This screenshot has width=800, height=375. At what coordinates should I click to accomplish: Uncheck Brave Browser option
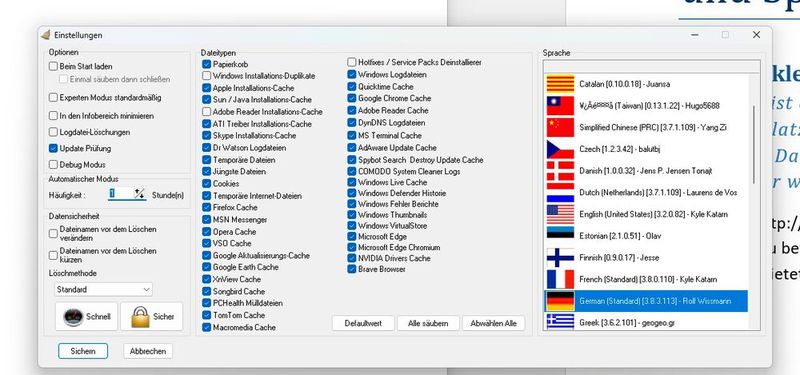[x=352, y=269]
